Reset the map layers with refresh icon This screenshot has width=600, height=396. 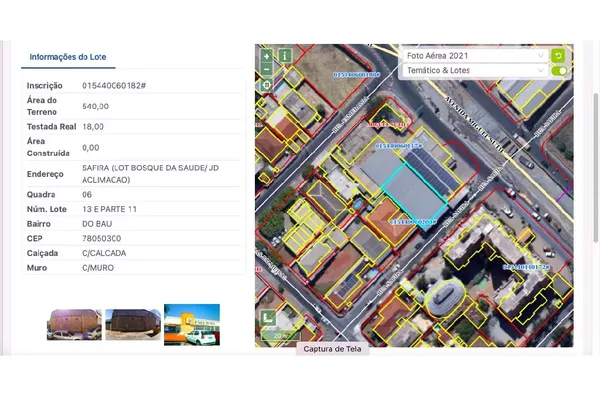click(x=558, y=56)
